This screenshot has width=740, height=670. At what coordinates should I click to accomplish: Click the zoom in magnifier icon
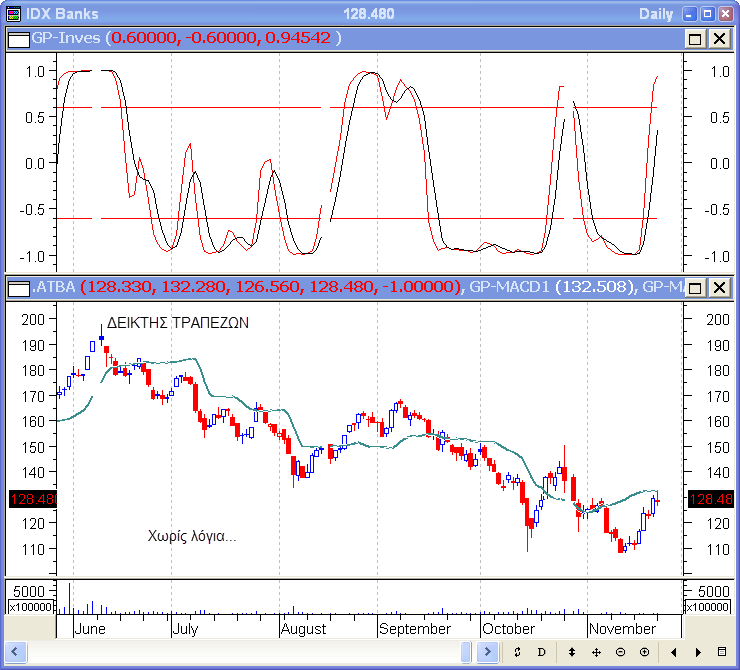pos(644,652)
